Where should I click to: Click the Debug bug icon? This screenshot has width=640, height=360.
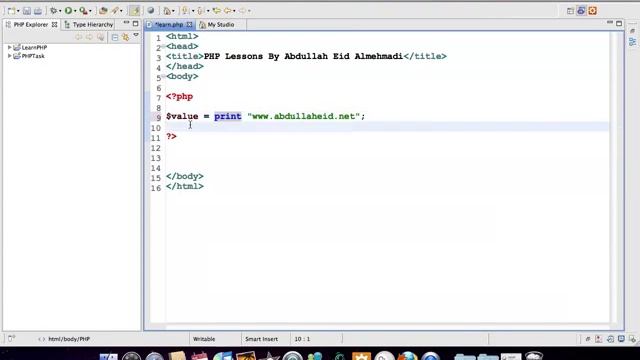click(x=53, y=11)
